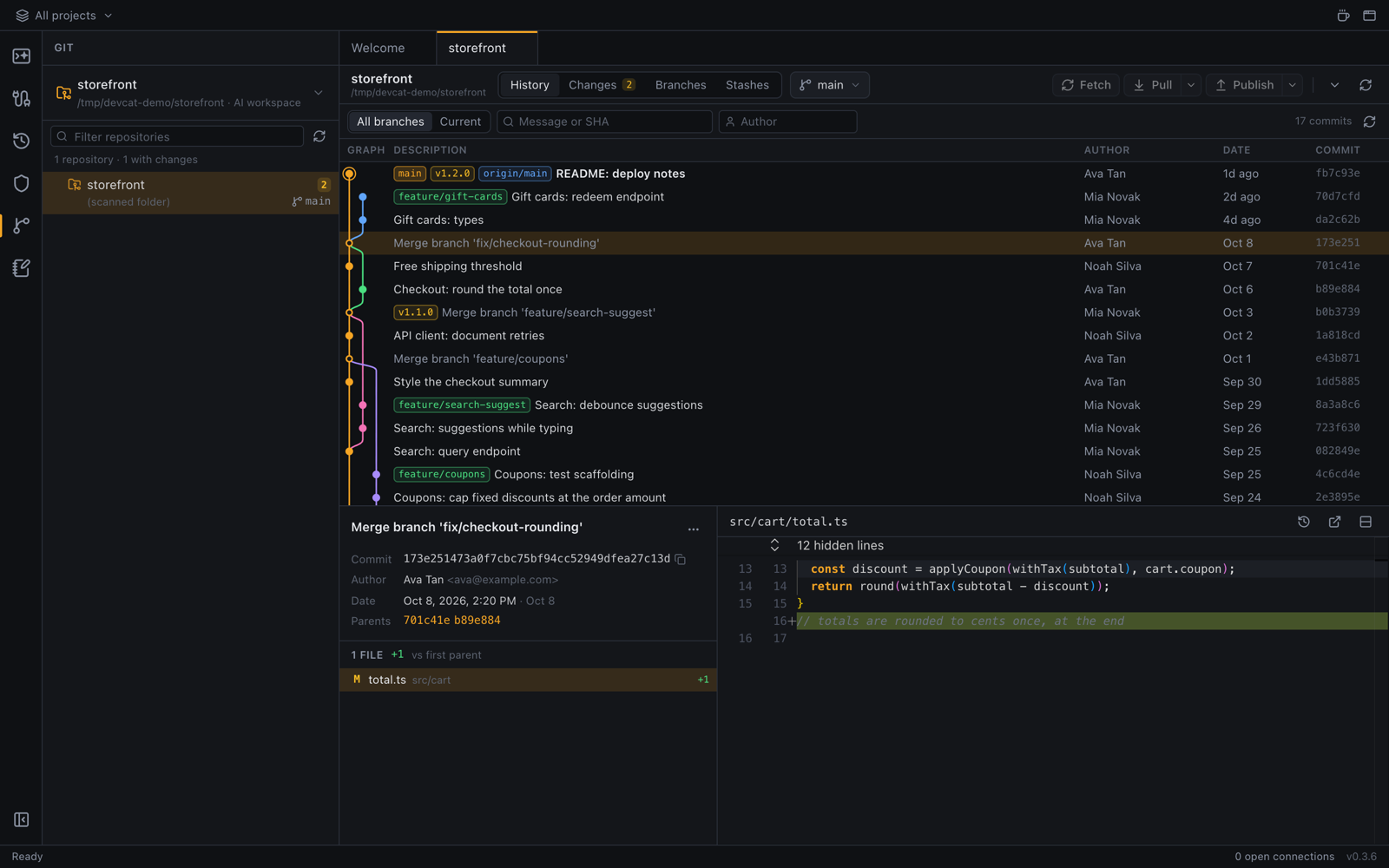Toggle split diff view icon
The image size is (1389, 868).
point(1366,522)
